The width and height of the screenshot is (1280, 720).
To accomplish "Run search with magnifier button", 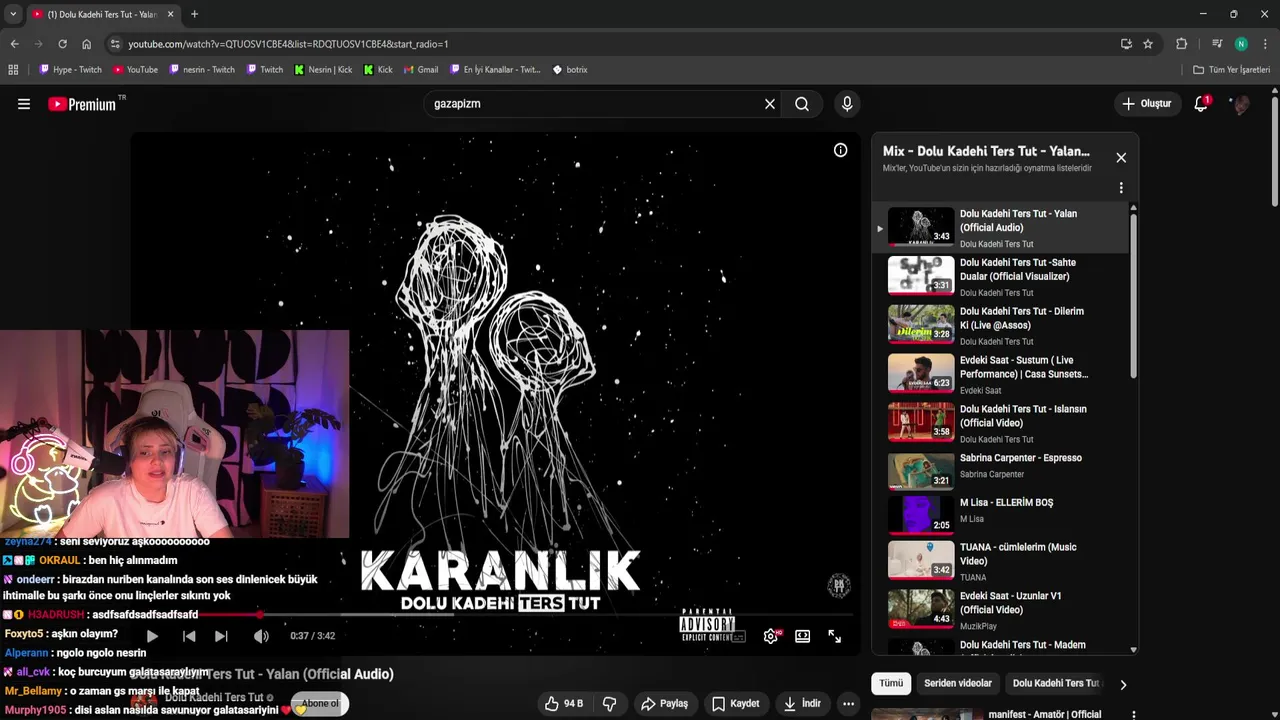I will point(802,104).
